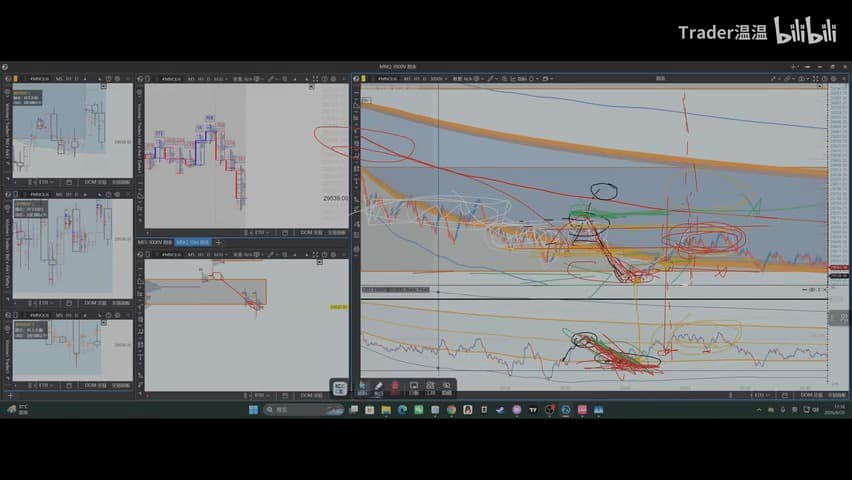The width and height of the screenshot is (852, 480).
Task: Open symbol selector in main chart toolbar
Action: (x=387, y=79)
